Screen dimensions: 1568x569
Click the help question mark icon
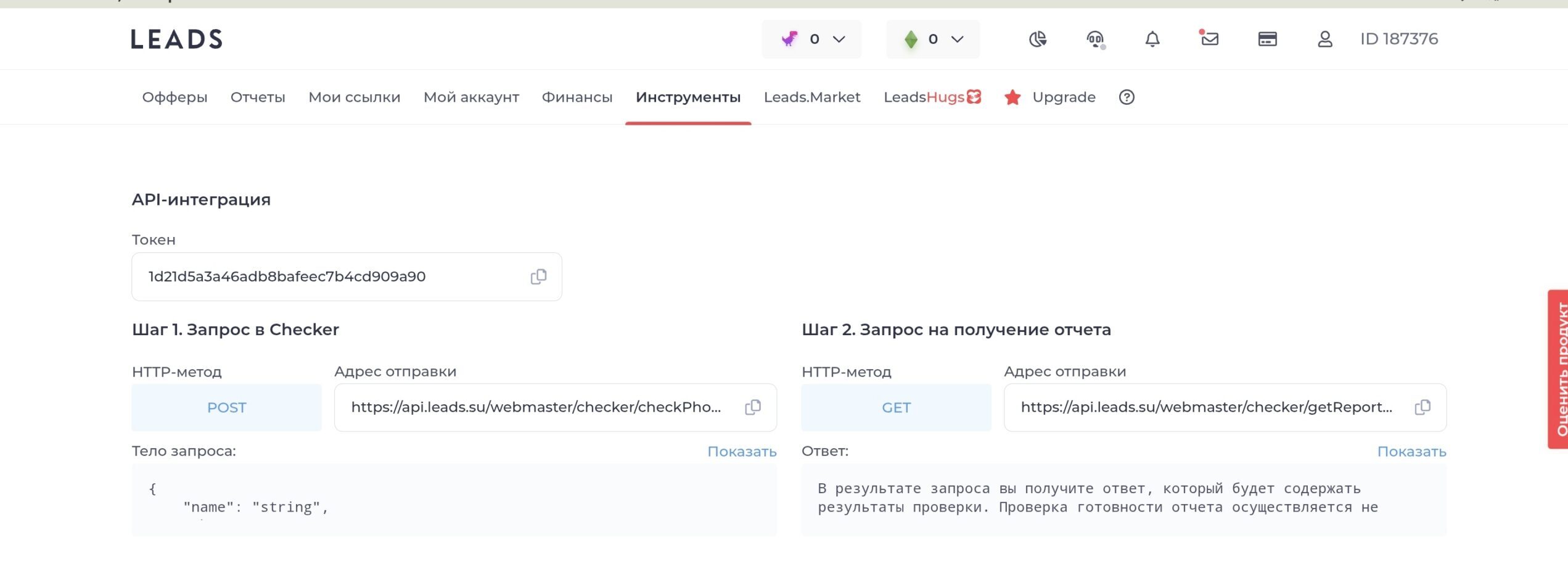(1126, 98)
